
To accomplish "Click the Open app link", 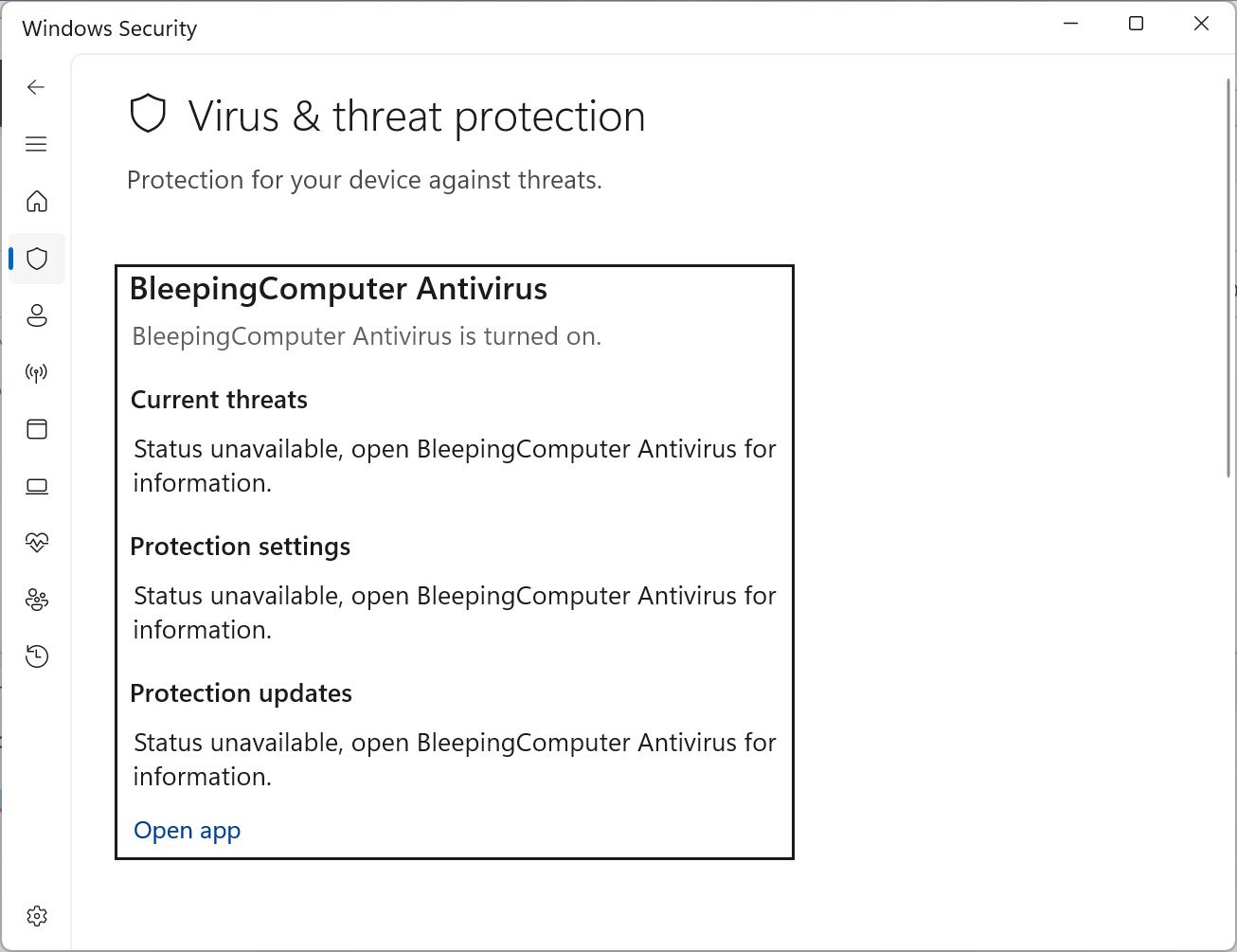I will click(187, 831).
